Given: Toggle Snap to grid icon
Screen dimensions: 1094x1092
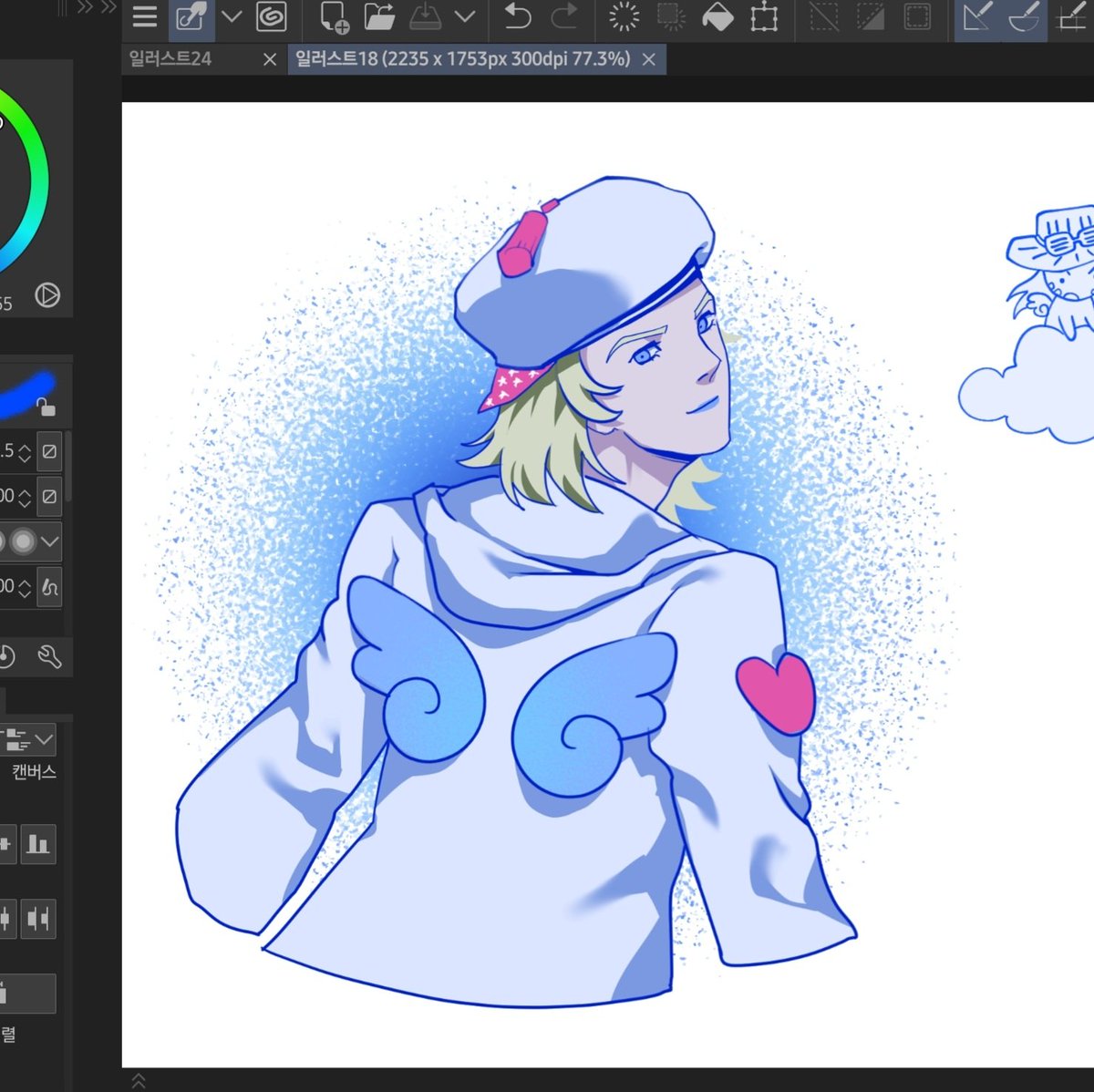Looking at the screenshot, I should coord(1072,17).
